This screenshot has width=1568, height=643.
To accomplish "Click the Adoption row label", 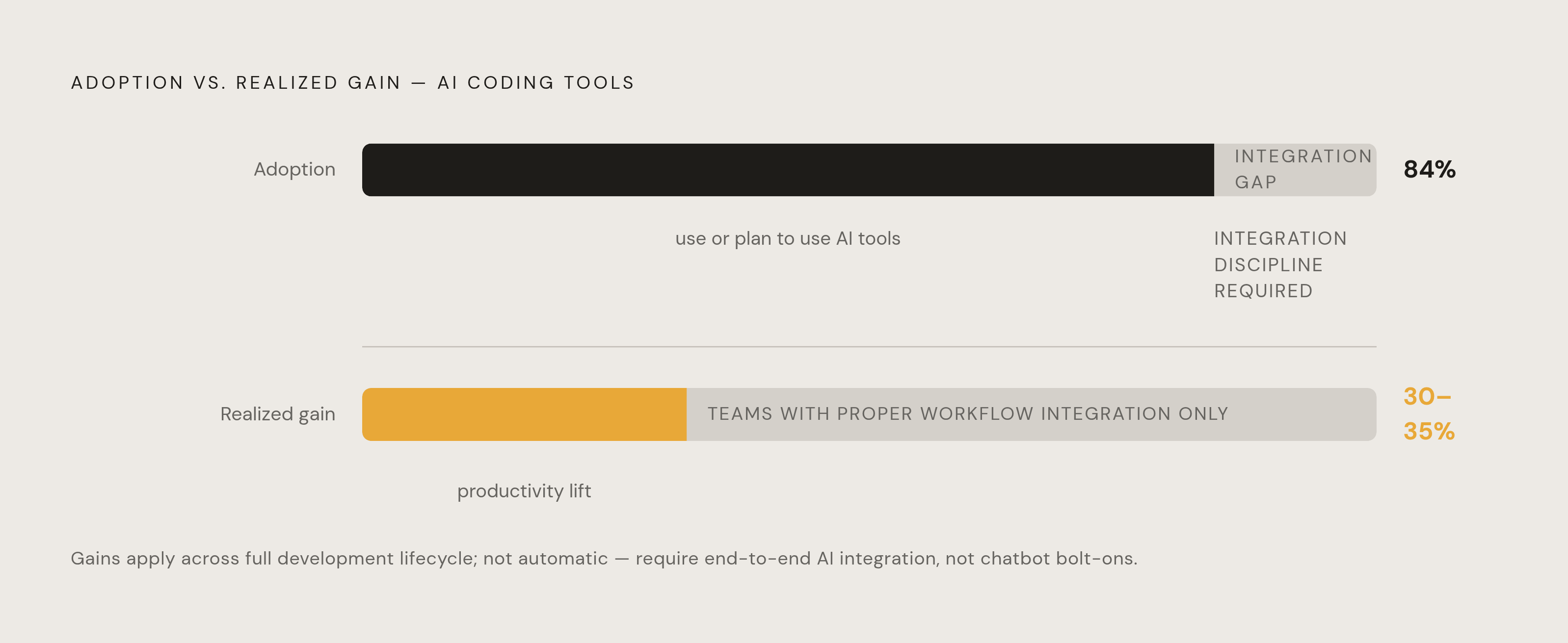I will (x=294, y=170).
